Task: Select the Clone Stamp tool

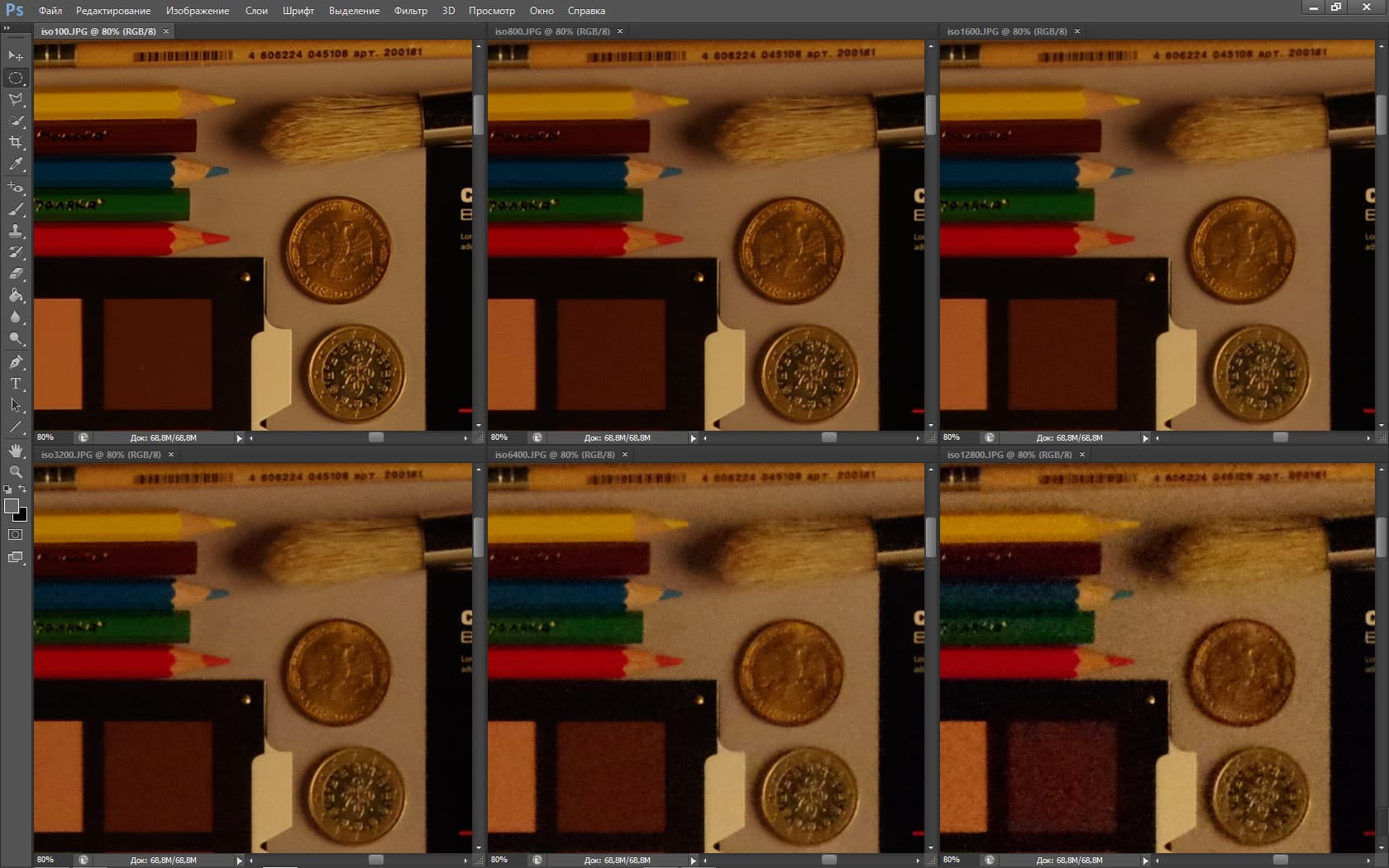Action: click(16, 231)
